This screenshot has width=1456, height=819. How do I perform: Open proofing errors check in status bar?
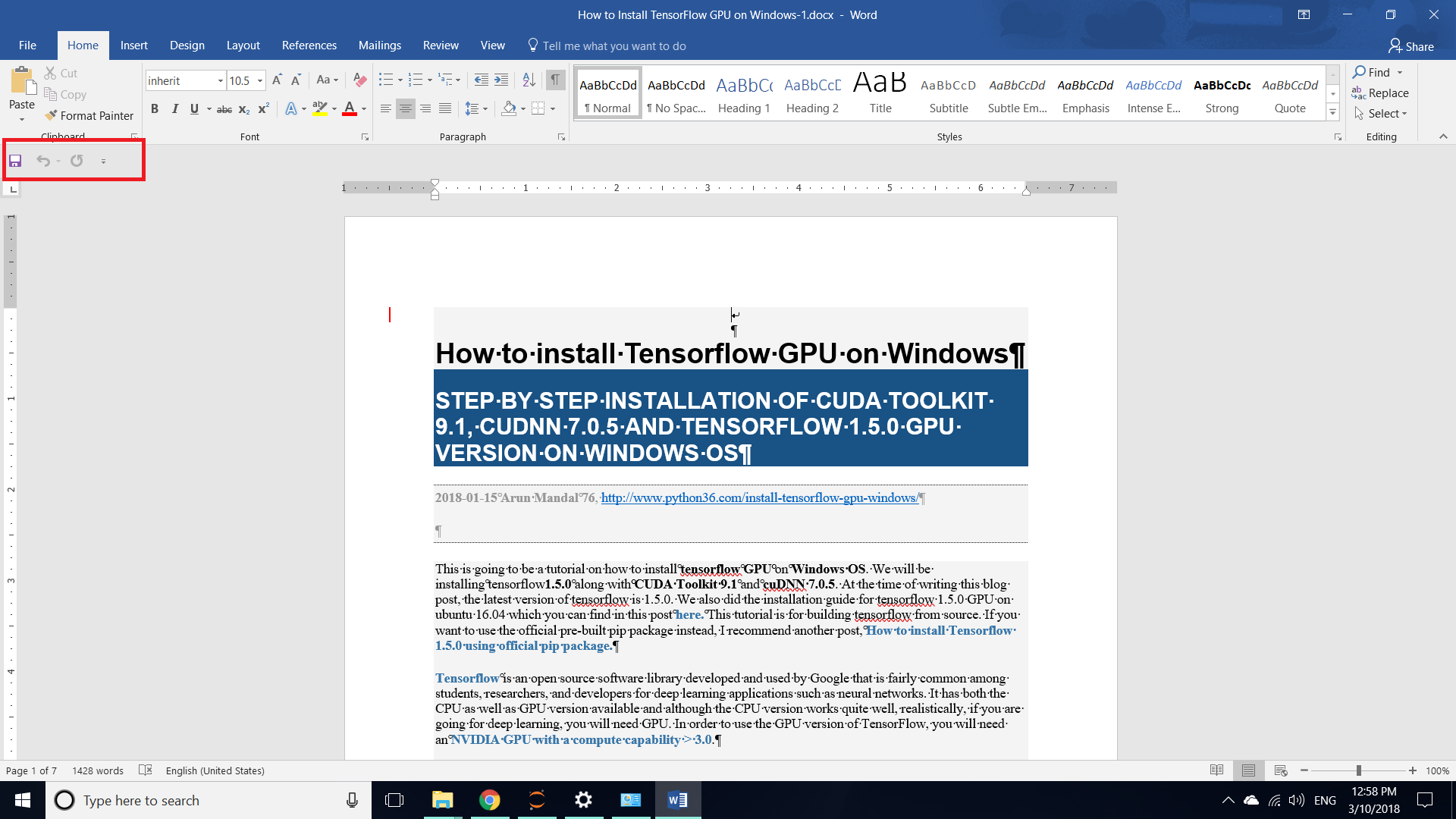coord(146,770)
